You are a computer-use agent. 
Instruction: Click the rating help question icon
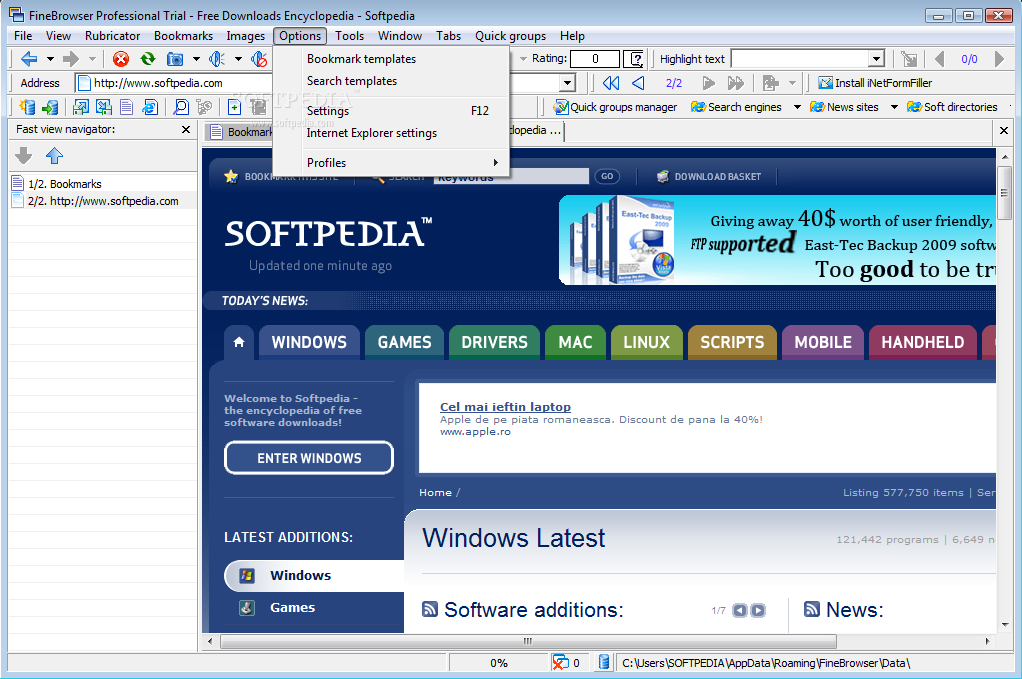pos(634,59)
